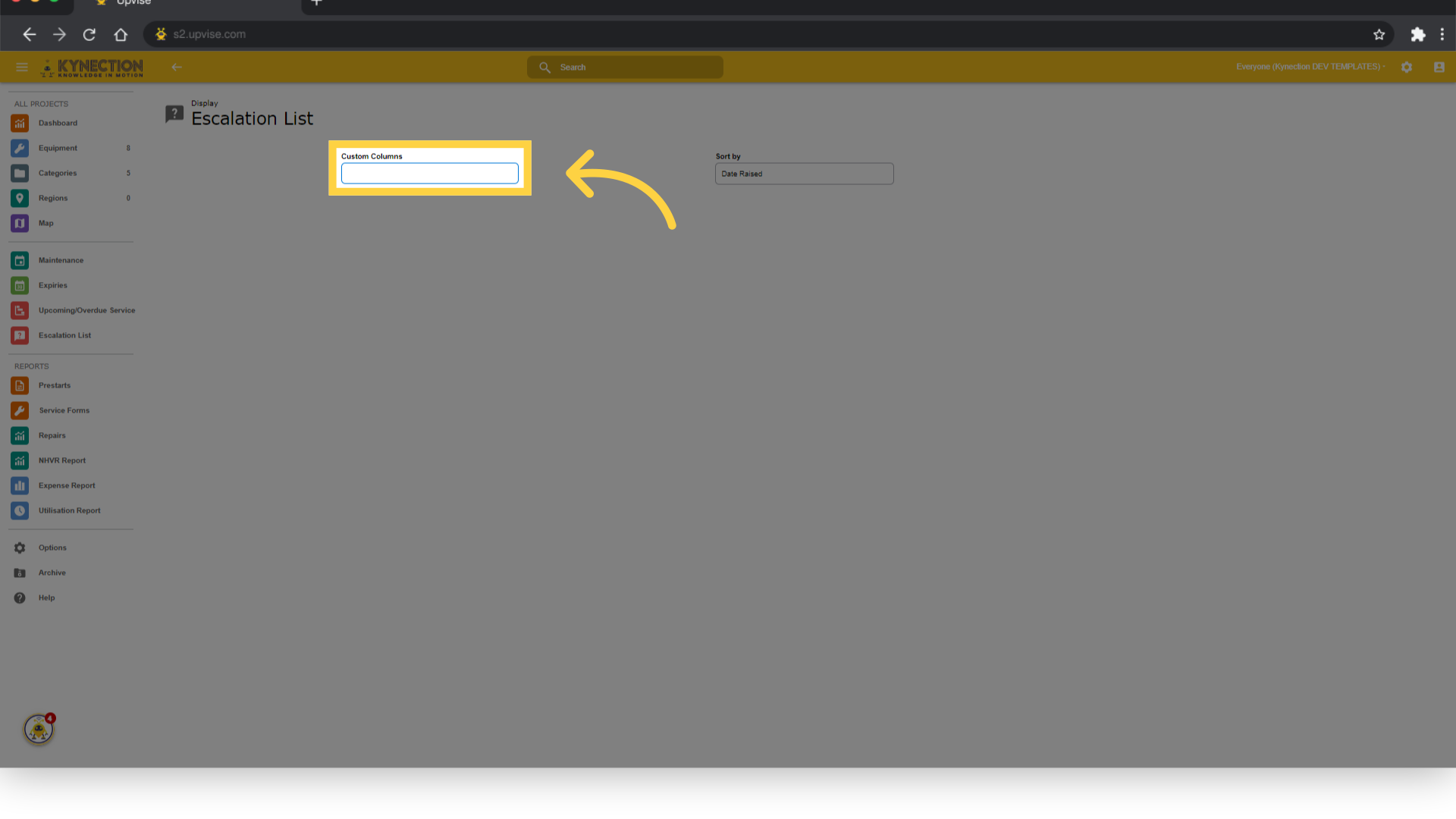Viewport: 1456px width, 819px height.
Task: Open the Maintenance menu item
Action: tap(61, 260)
